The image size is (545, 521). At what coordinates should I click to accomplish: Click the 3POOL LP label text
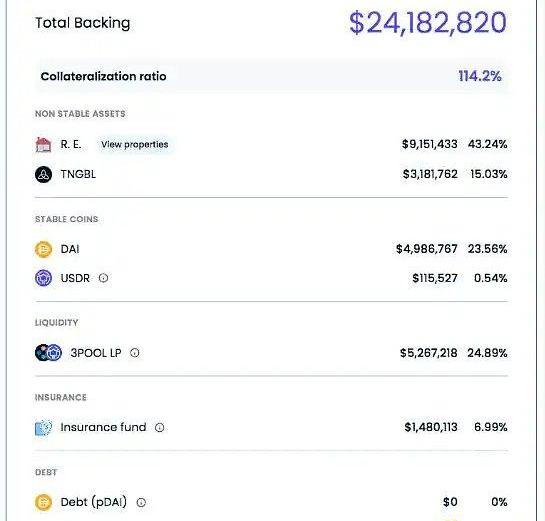(96, 353)
